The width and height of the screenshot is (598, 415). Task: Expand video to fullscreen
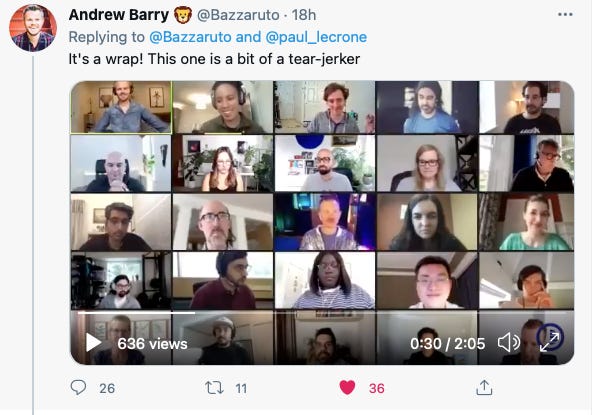(x=550, y=340)
